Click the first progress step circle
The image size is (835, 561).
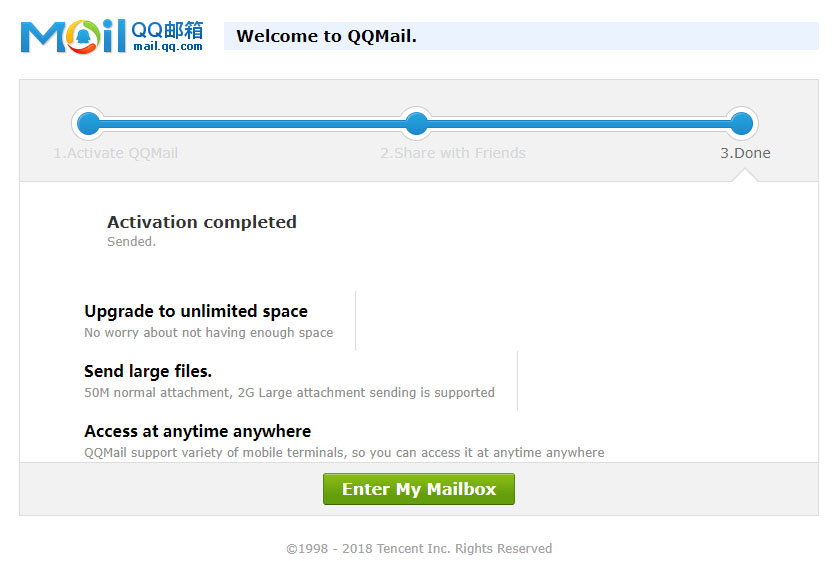89,123
